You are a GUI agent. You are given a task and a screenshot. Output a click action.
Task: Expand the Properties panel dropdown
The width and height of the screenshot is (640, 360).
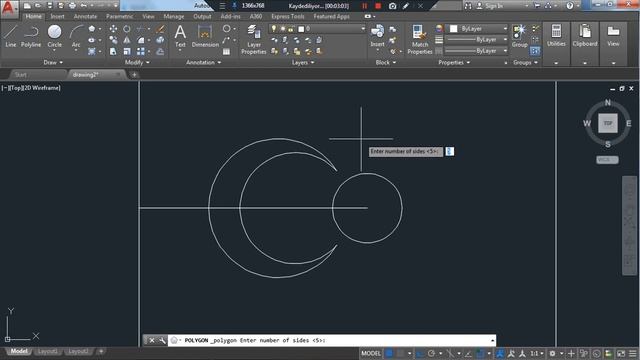point(454,62)
